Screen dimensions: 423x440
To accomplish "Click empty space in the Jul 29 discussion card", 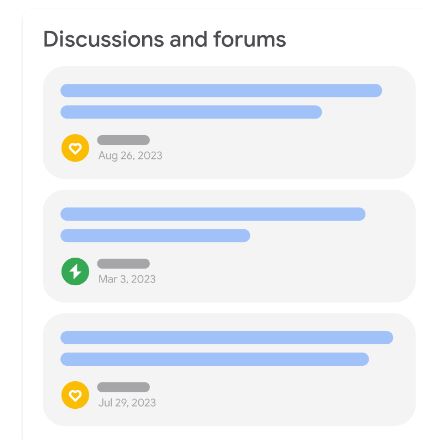I will pyautogui.click(x=283, y=395).
